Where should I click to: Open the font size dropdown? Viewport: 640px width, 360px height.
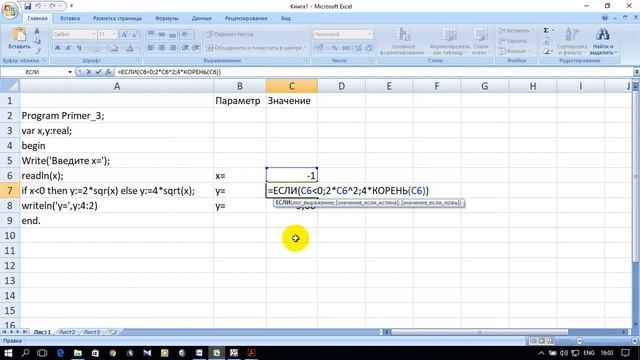114,34
